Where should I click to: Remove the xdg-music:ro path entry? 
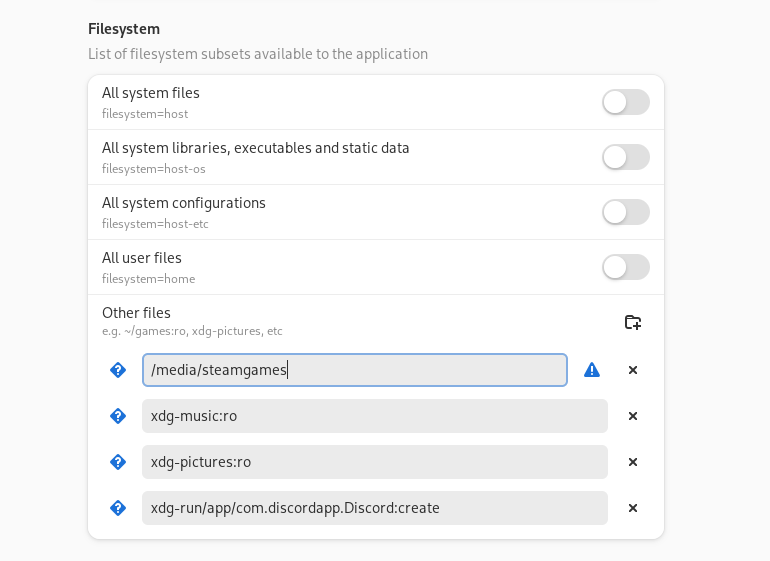click(633, 416)
